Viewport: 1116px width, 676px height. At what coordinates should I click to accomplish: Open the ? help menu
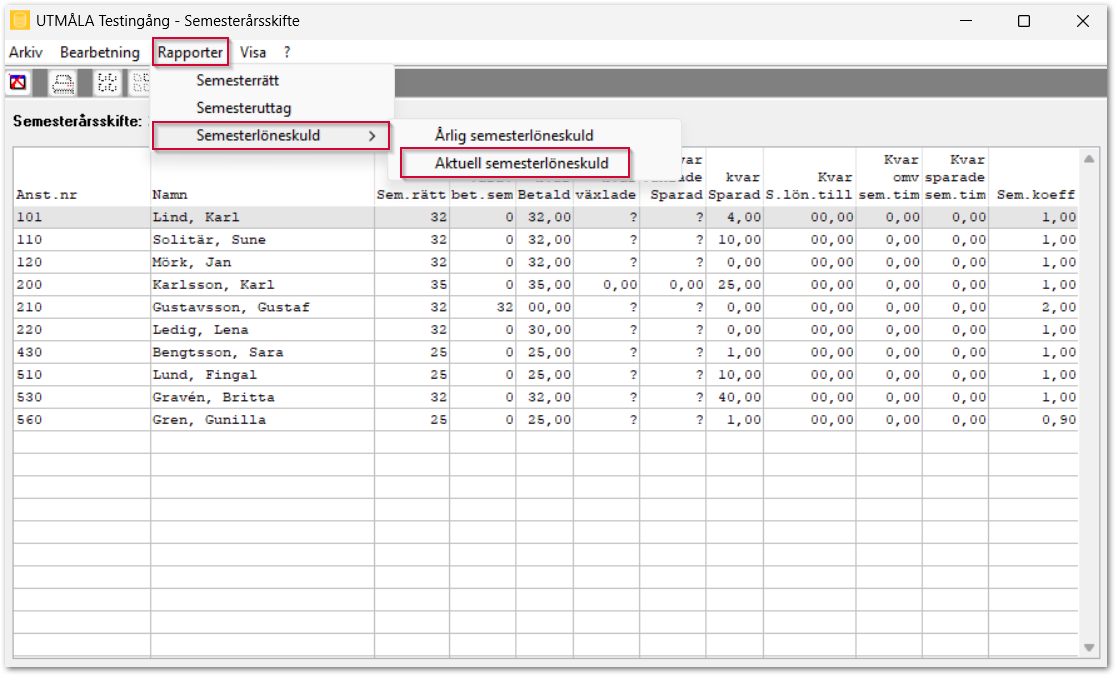(x=287, y=52)
